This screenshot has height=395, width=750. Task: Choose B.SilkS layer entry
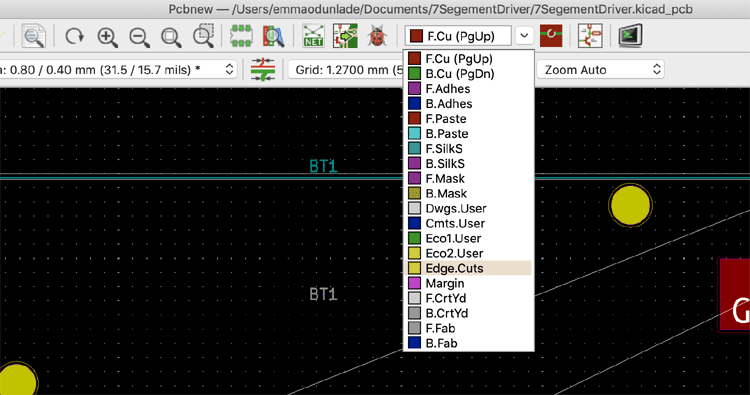coord(469,164)
